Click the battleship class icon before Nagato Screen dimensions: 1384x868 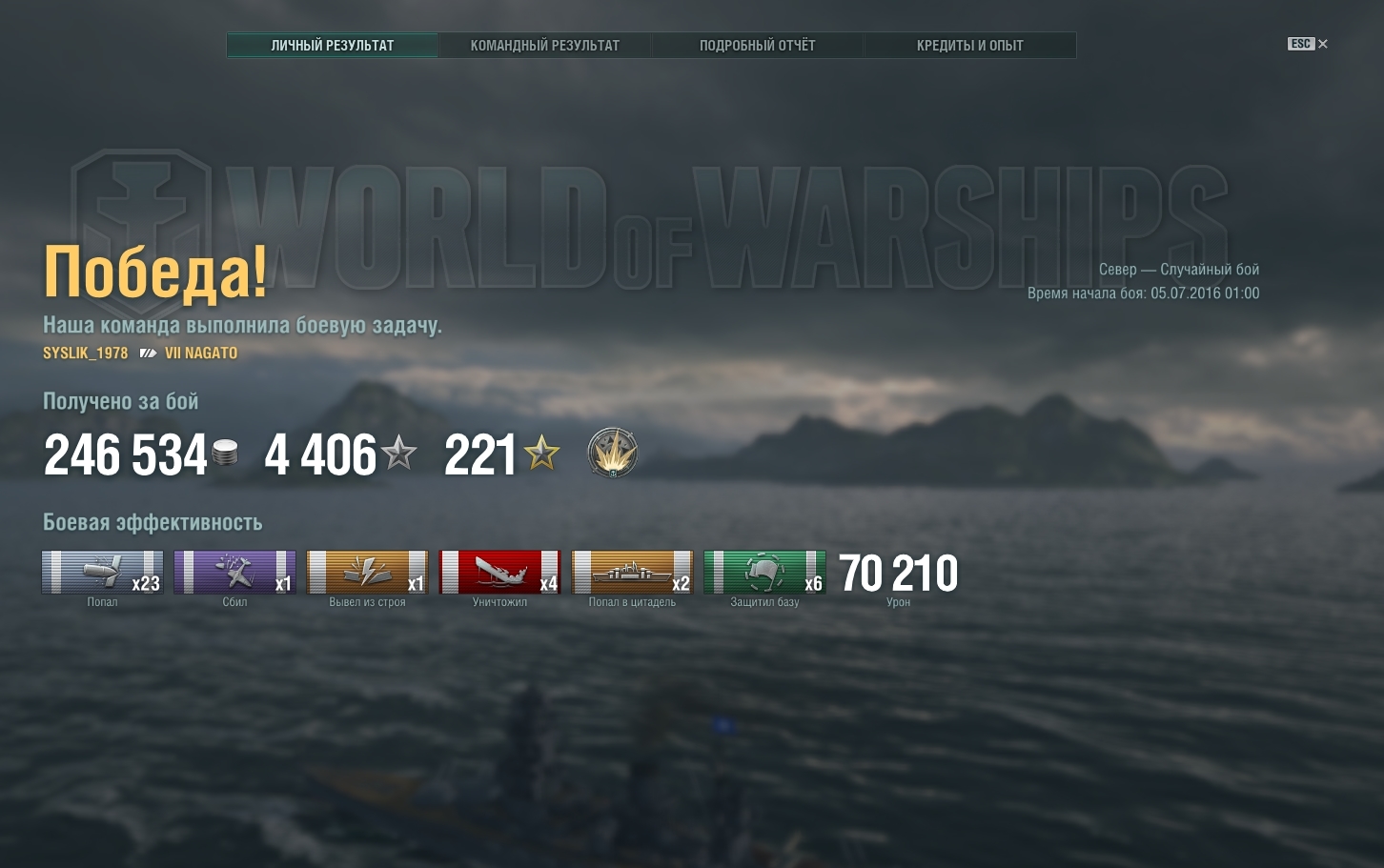pos(147,353)
